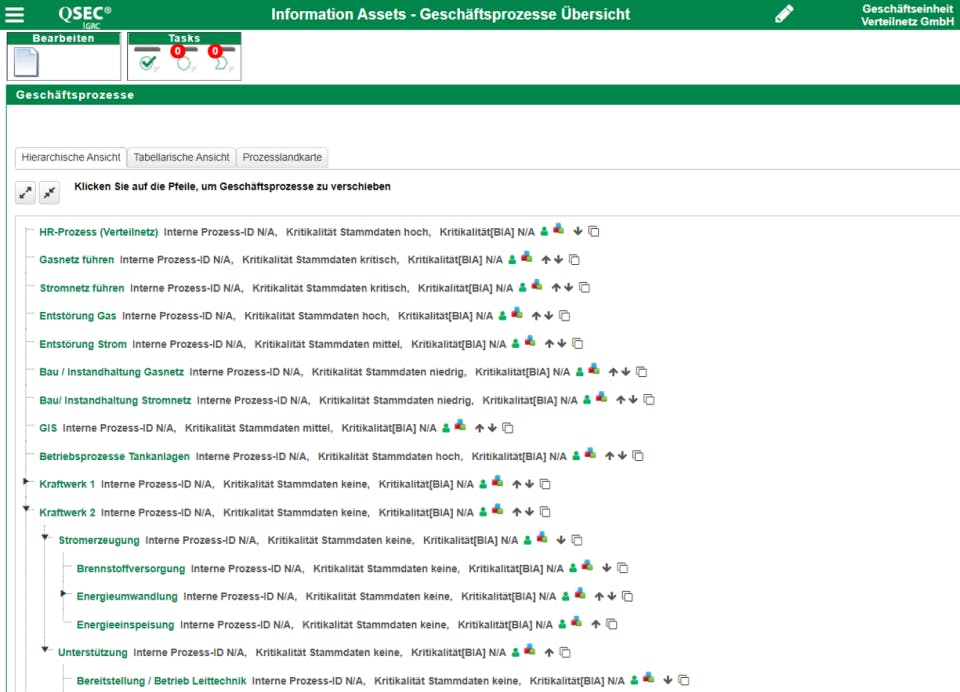
Task: Open Bereitstellung / Betrieb Leittechnik link
Action: tap(162, 680)
